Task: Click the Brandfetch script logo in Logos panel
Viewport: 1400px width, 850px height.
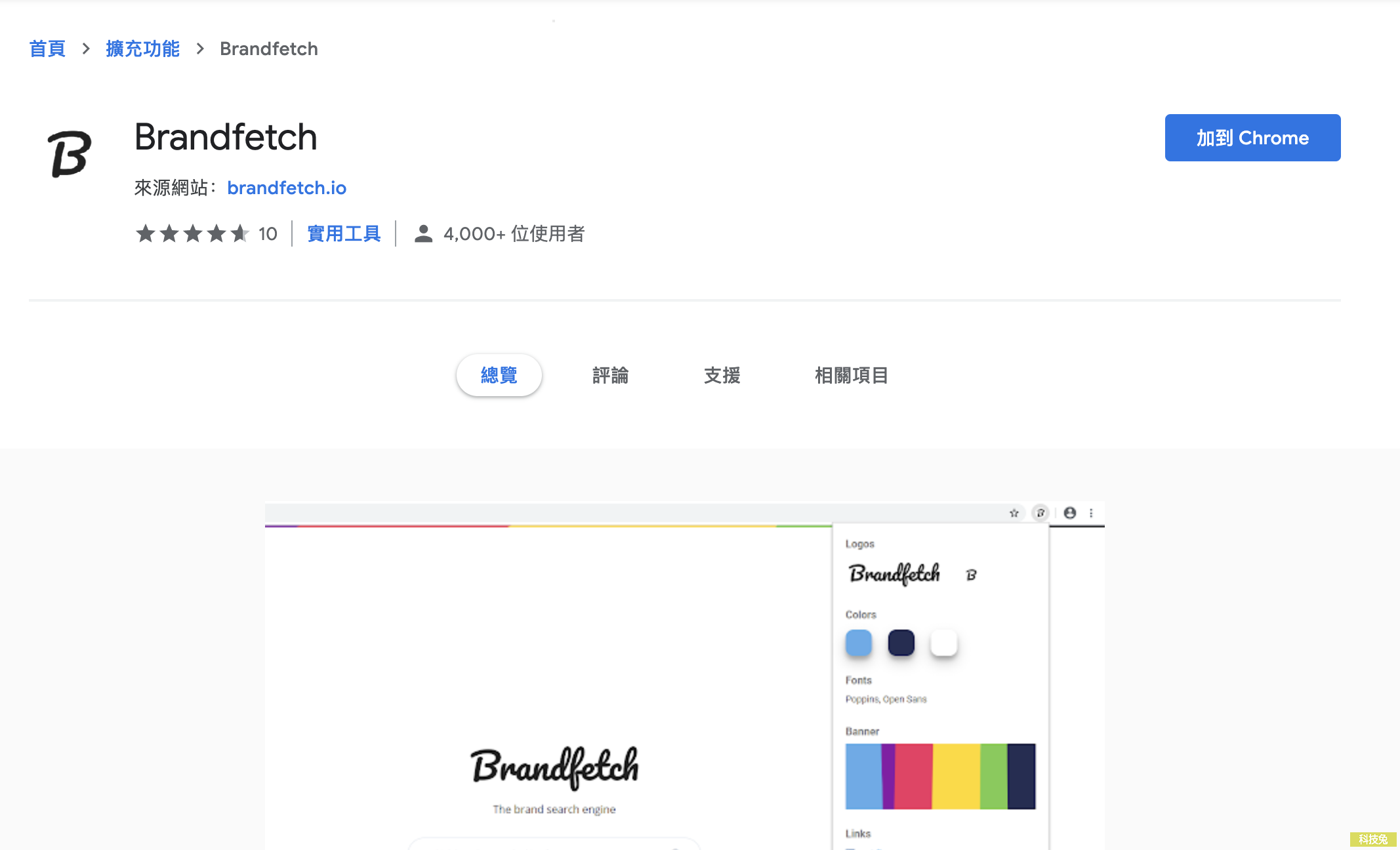Action: point(895,574)
